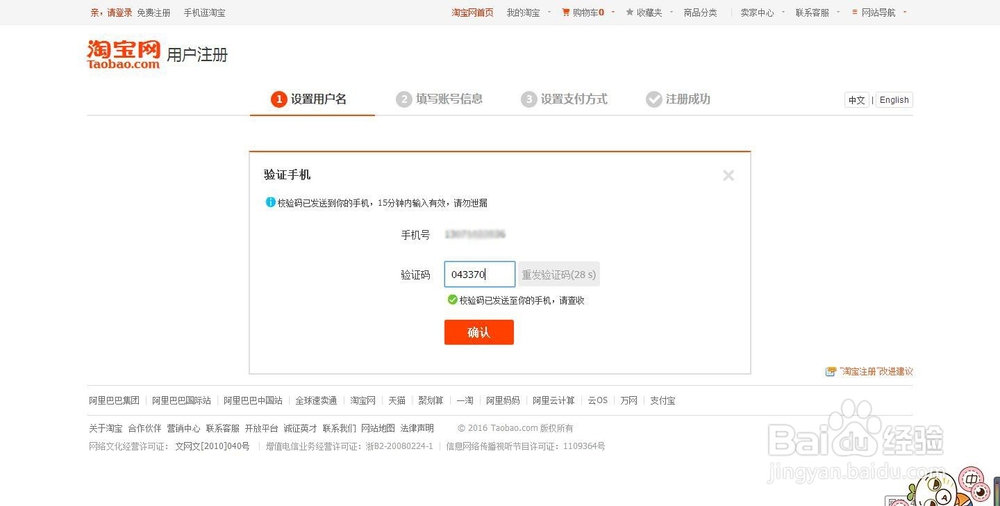Click the 验证码 input field
This screenshot has height=506, width=1000.
click(x=480, y=274)
